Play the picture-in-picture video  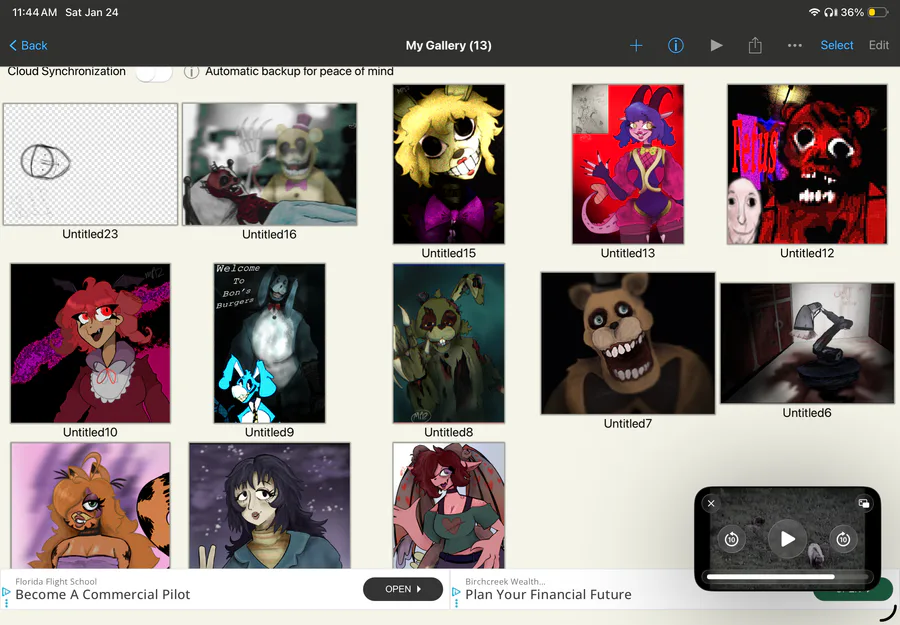tap(787, 539)
